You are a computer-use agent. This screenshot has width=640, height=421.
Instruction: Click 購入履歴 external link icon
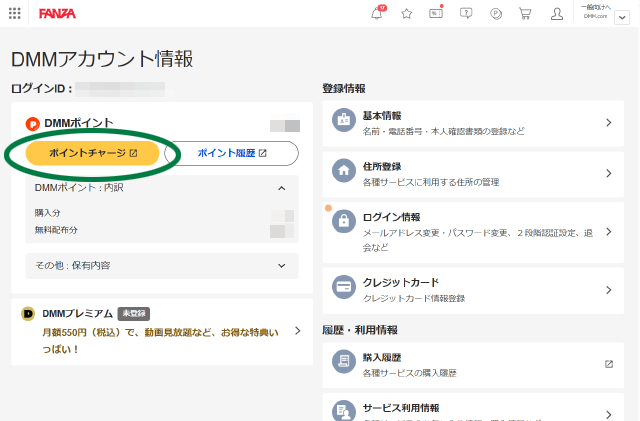pos(609,364)
